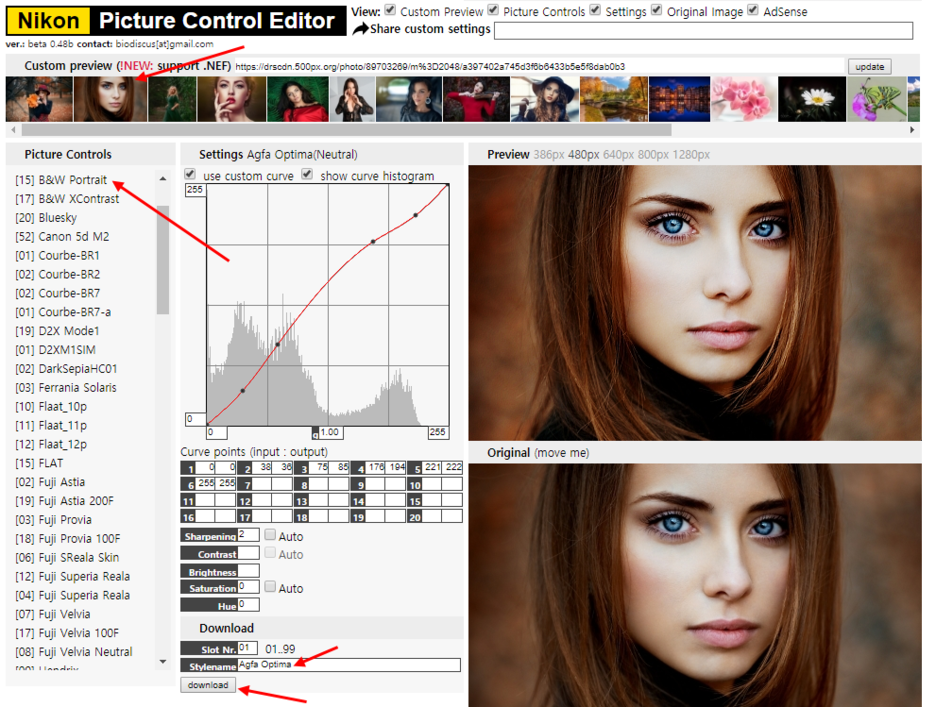Select the blue-eyed face close-up thumbnail
The height and width of the screenshot is (707, 936).
[x=110, y=99]
